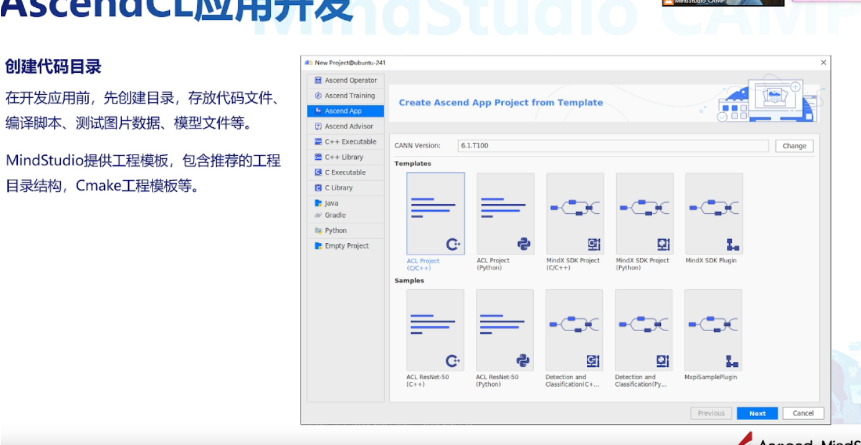Select ACL Project (Python) template
This screenshot has width=861, height=445.
point(505,214)
